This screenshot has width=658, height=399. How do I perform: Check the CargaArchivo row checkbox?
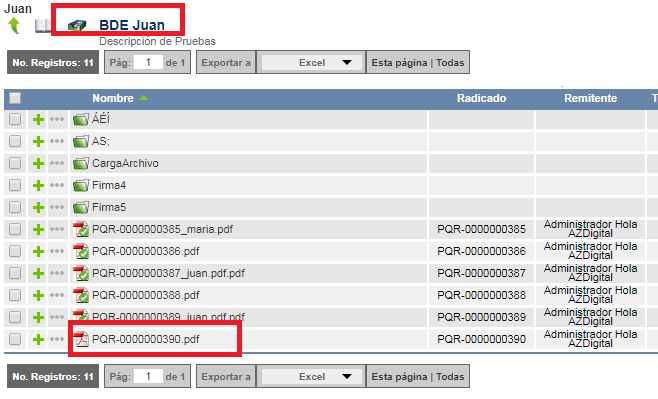click(15, 163)
